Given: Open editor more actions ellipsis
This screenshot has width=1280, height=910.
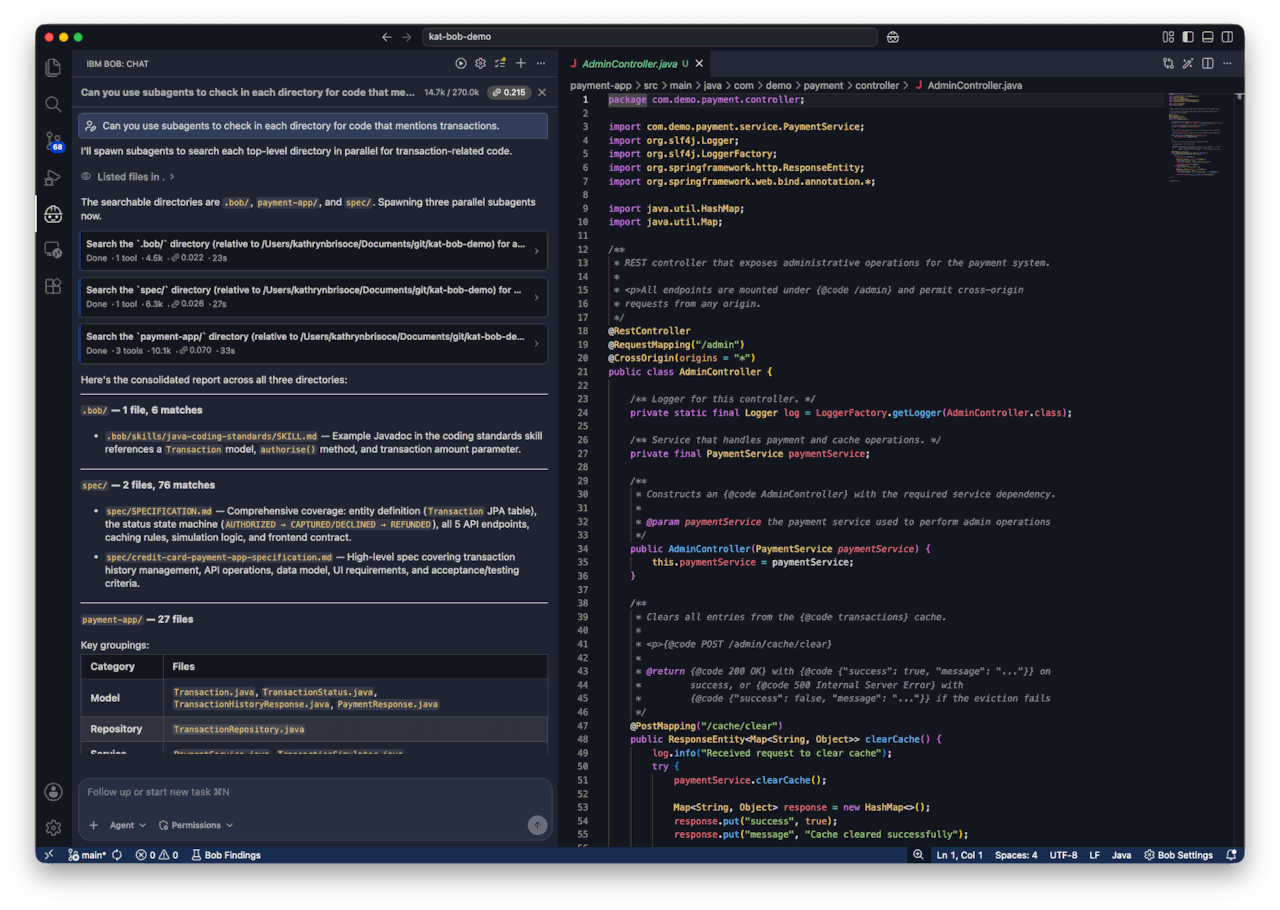Looking at the screenshot, I should (1228, 63).
